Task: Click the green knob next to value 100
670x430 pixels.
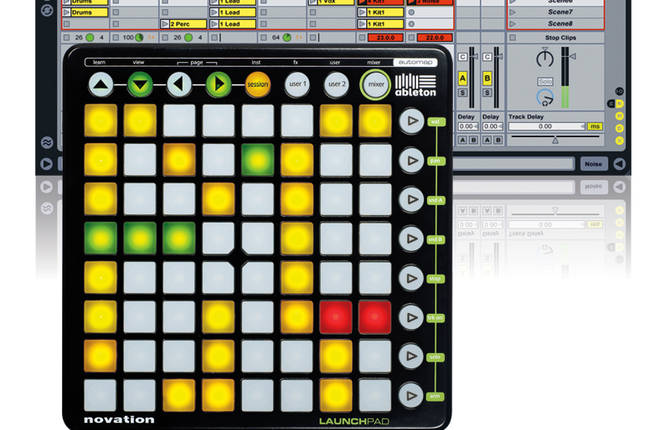Action: tap(139, 38)
